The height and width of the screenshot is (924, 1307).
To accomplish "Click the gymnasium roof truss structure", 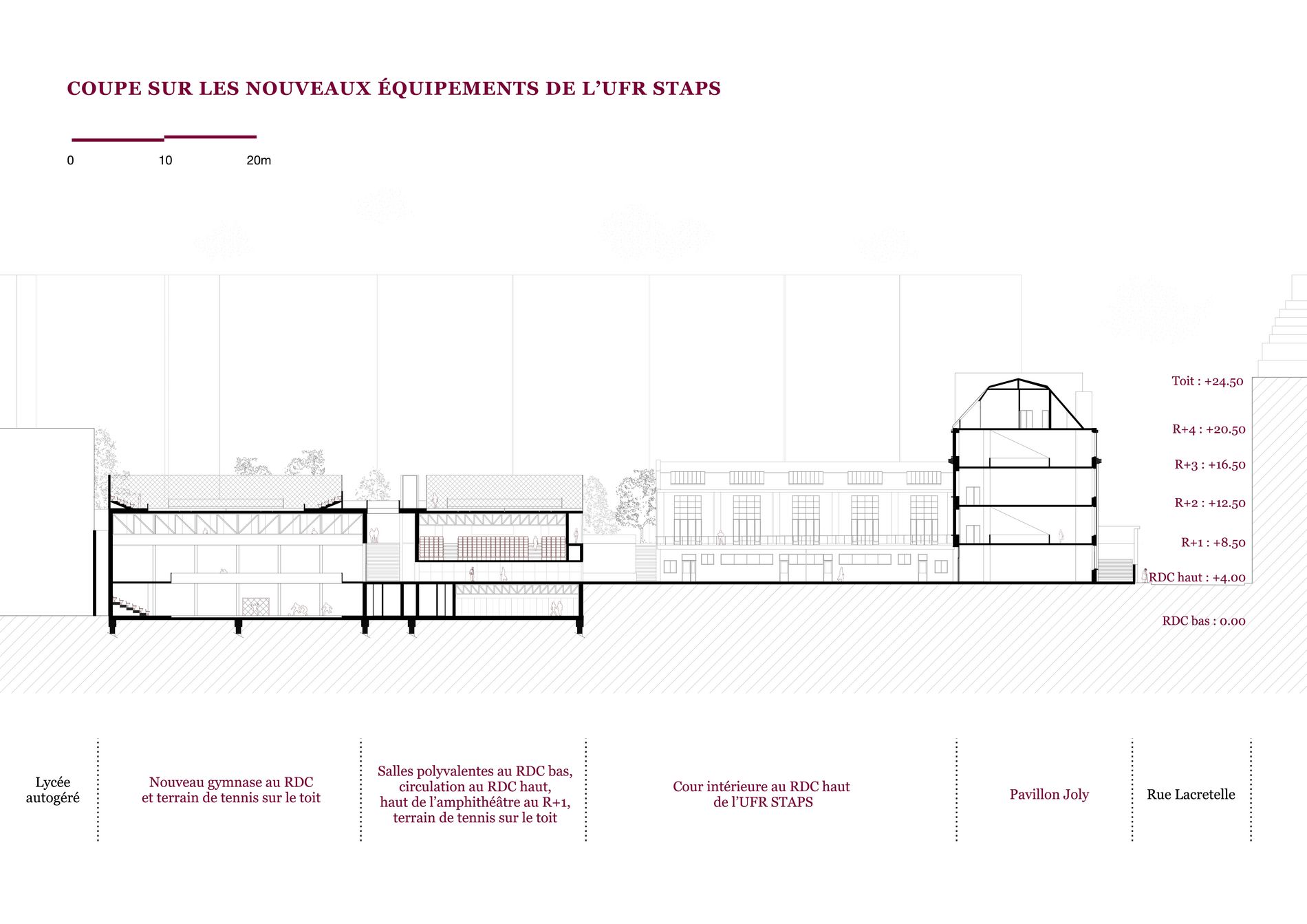I will coord(237,525).
